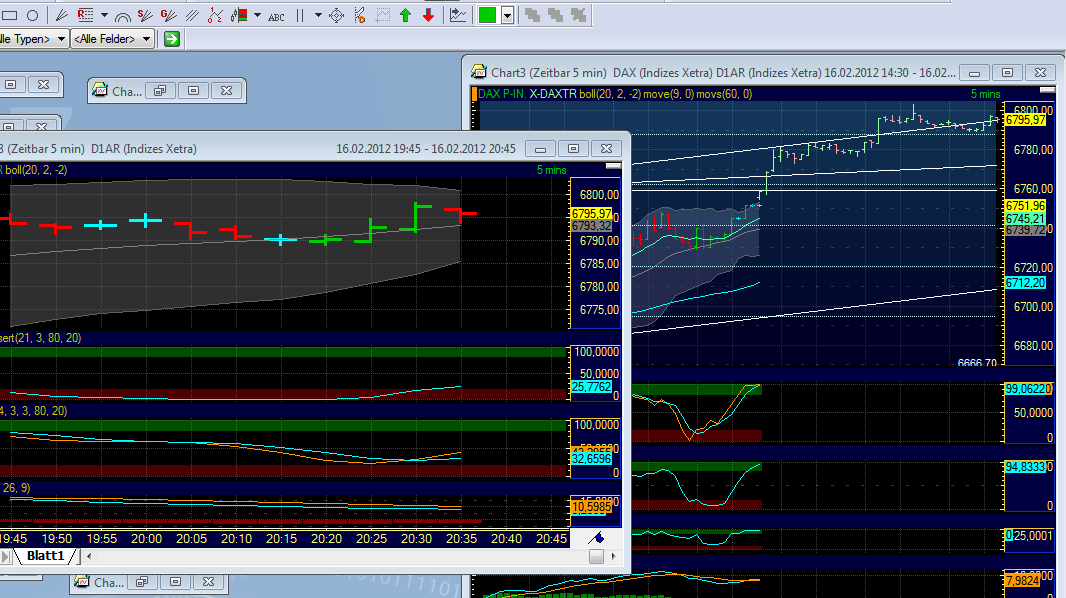This screenshot has height=598, width=1066.
Task: Click the 20:15 timeline label
Action: tap(283, 538)
